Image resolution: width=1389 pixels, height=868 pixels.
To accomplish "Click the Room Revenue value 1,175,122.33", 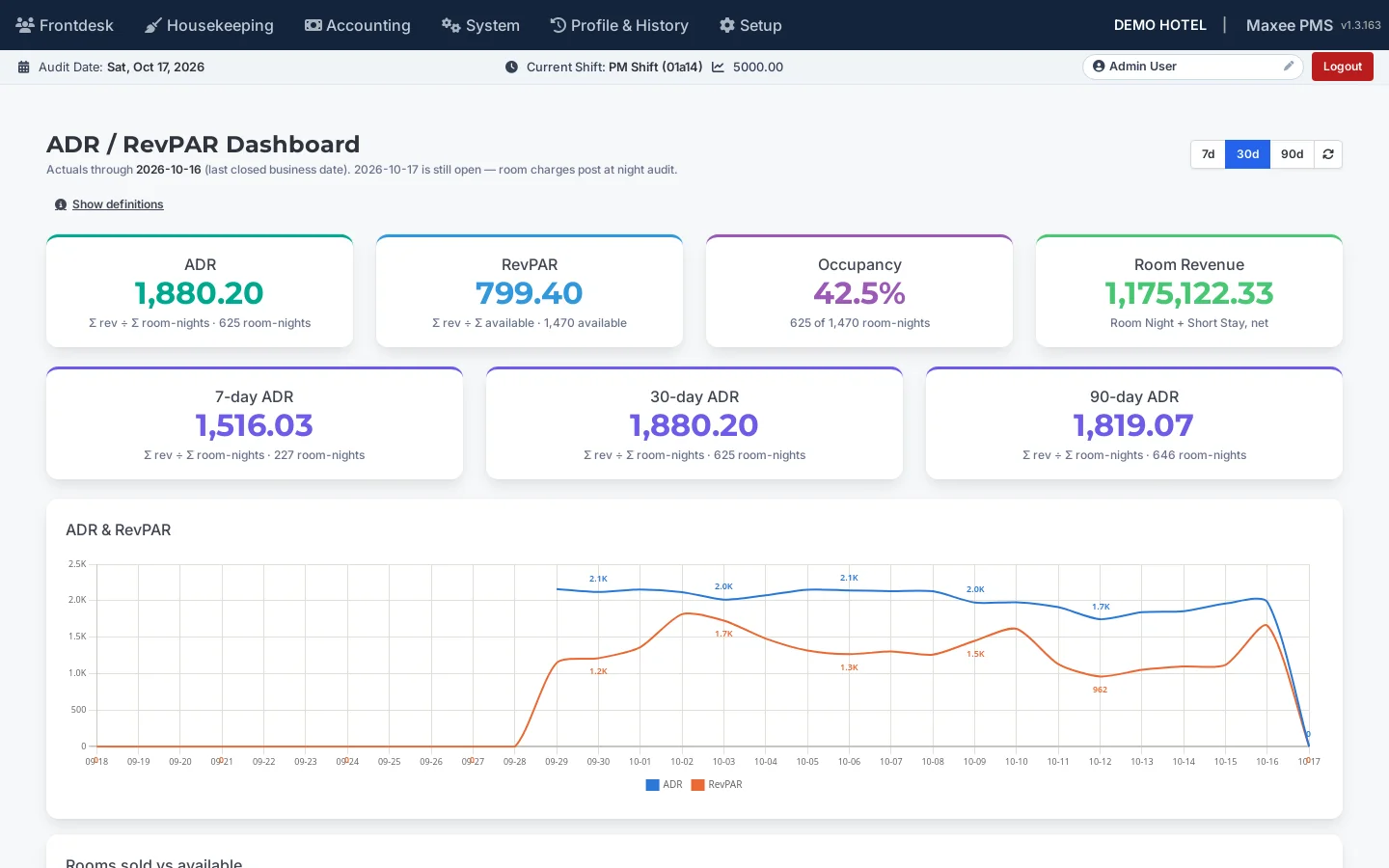I will [x=1189, y=293].
